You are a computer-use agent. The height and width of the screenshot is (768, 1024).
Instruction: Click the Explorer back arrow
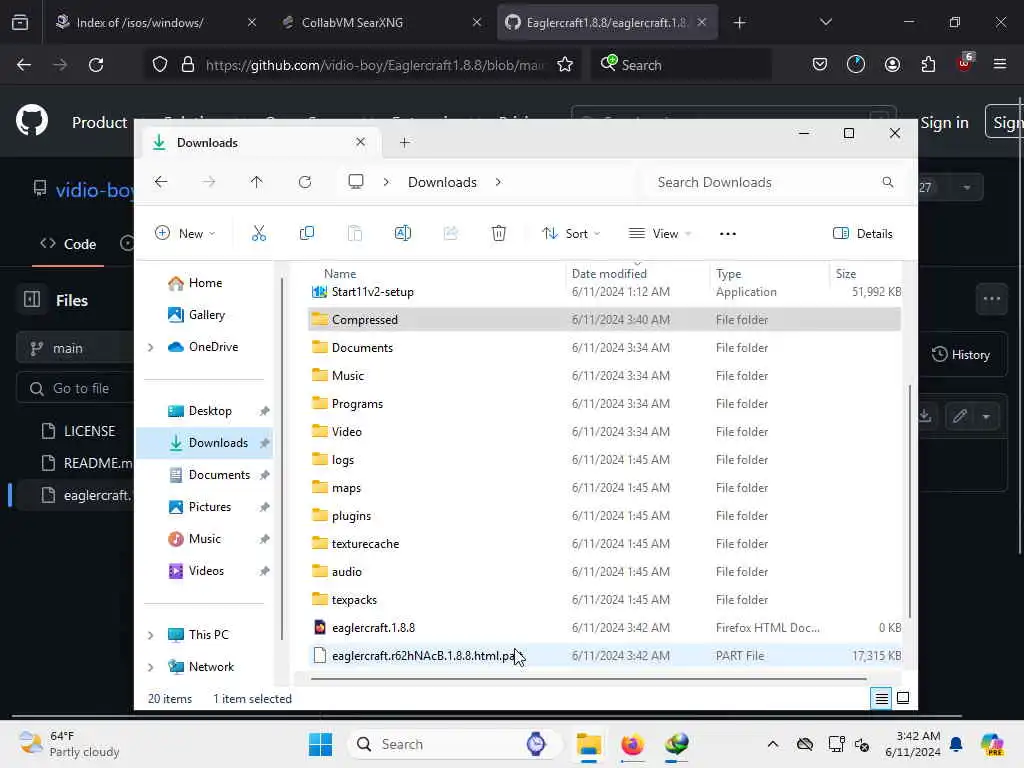coord(161,182)
